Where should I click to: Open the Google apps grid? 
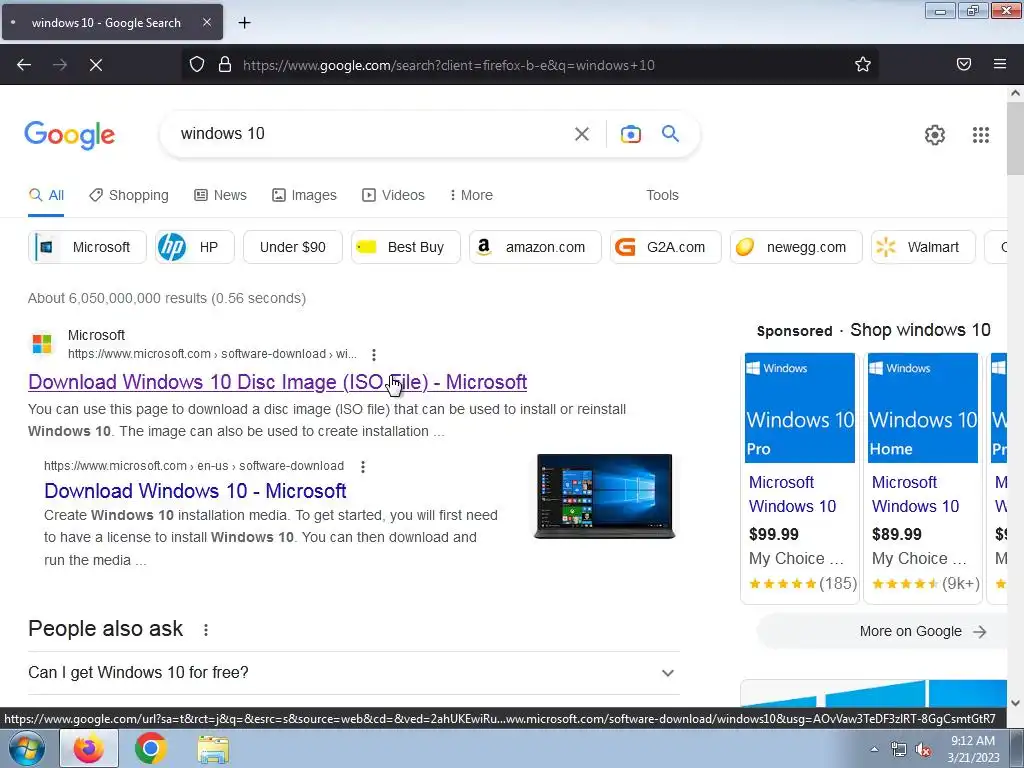tap(980, 135)
